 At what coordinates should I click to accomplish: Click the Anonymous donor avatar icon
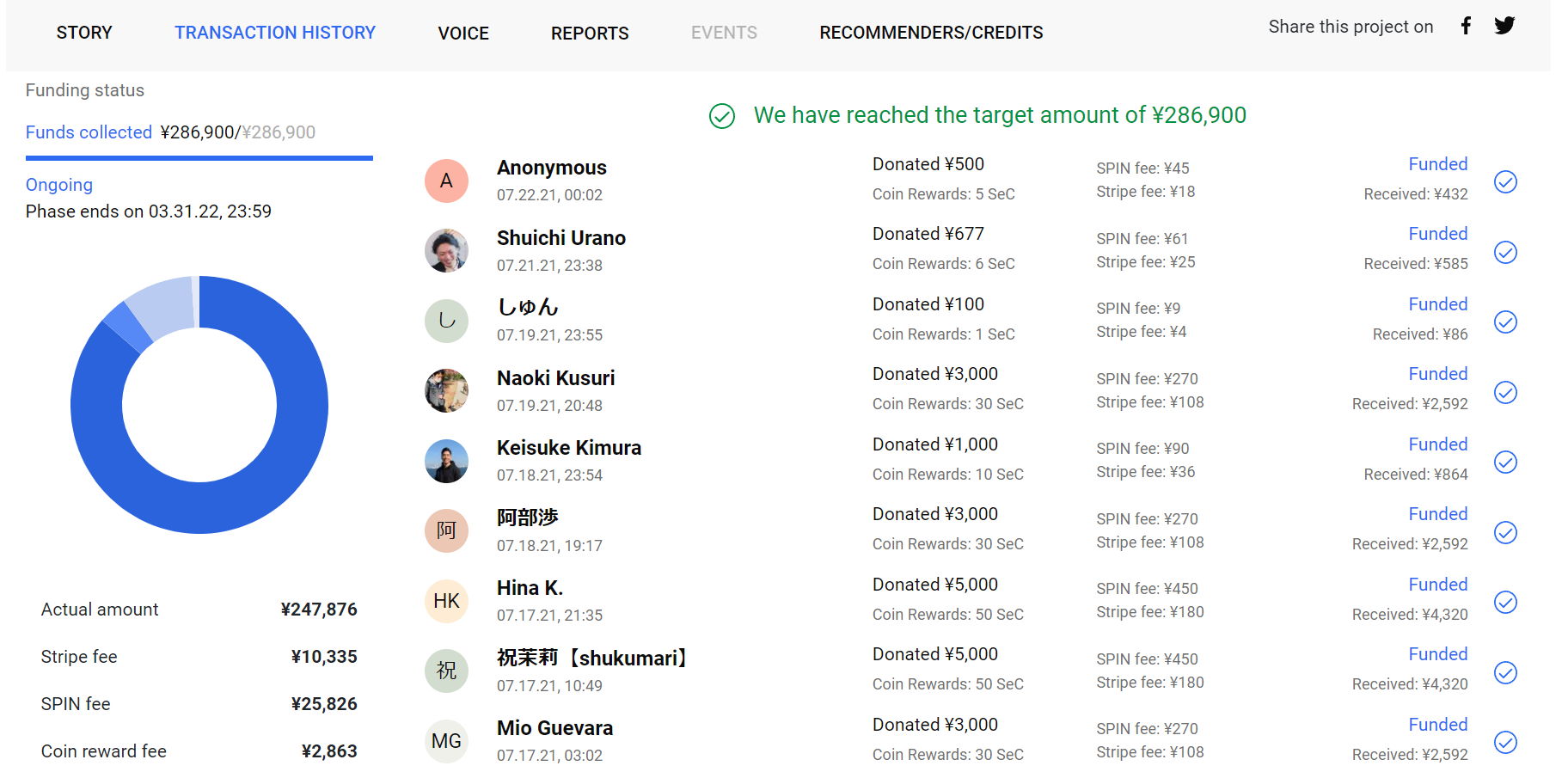click(446, 181)
